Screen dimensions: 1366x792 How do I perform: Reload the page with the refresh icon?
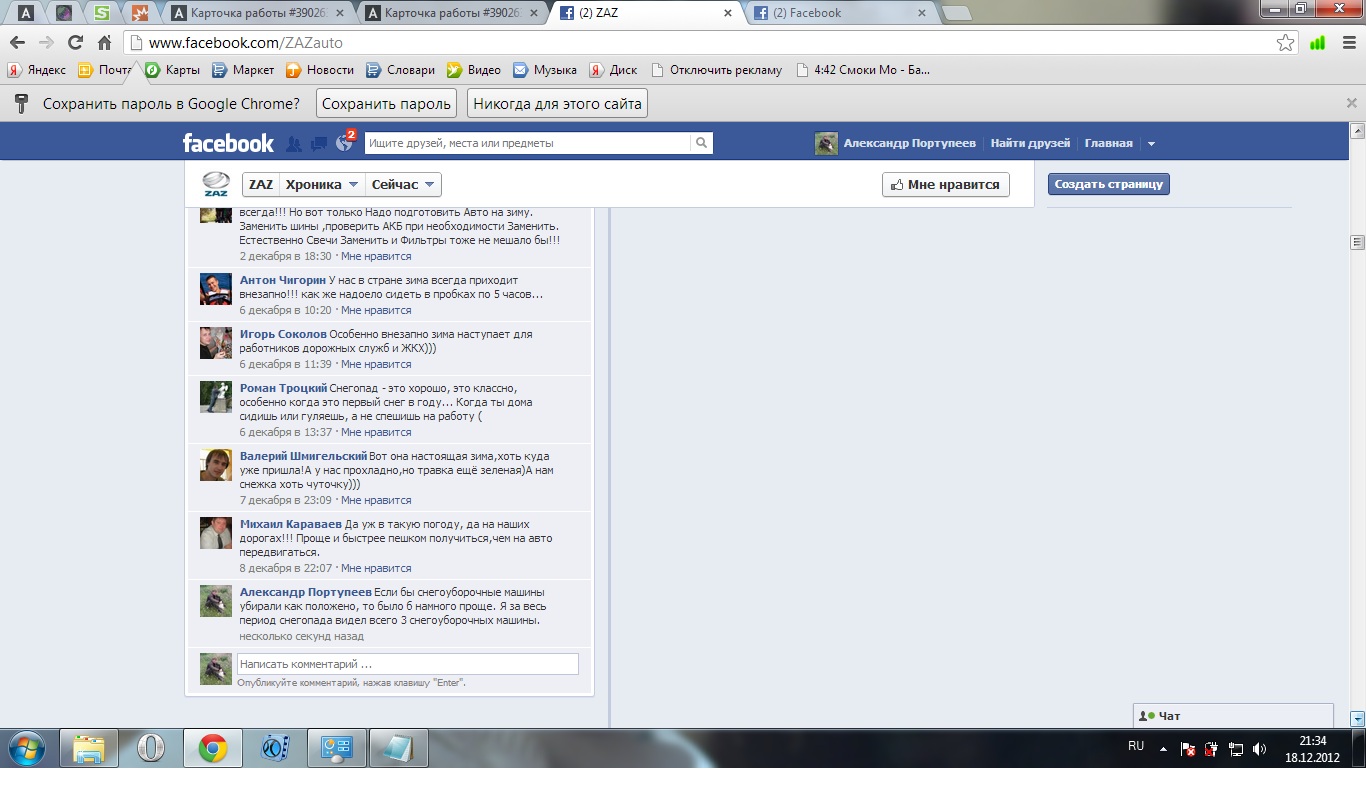(75, 43)
